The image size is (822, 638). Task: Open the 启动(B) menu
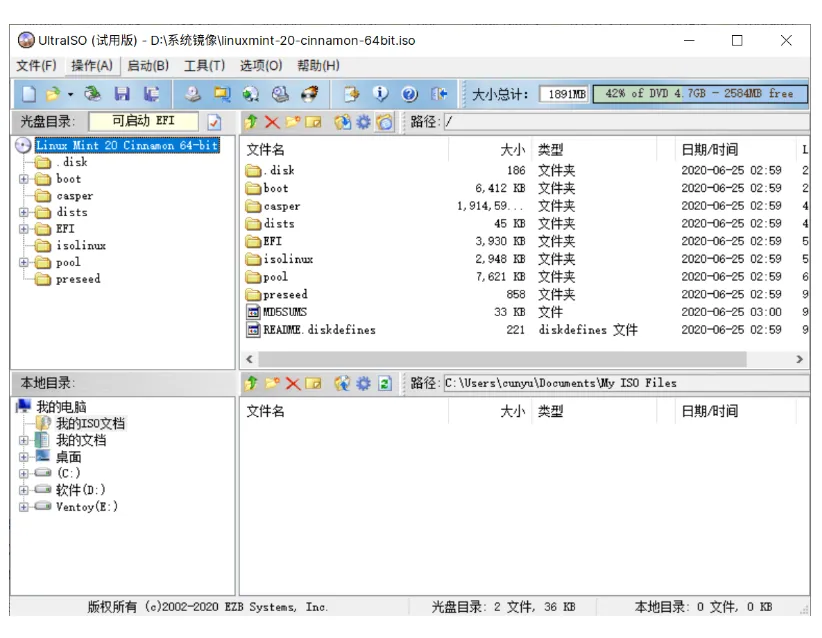click(148, 66)
